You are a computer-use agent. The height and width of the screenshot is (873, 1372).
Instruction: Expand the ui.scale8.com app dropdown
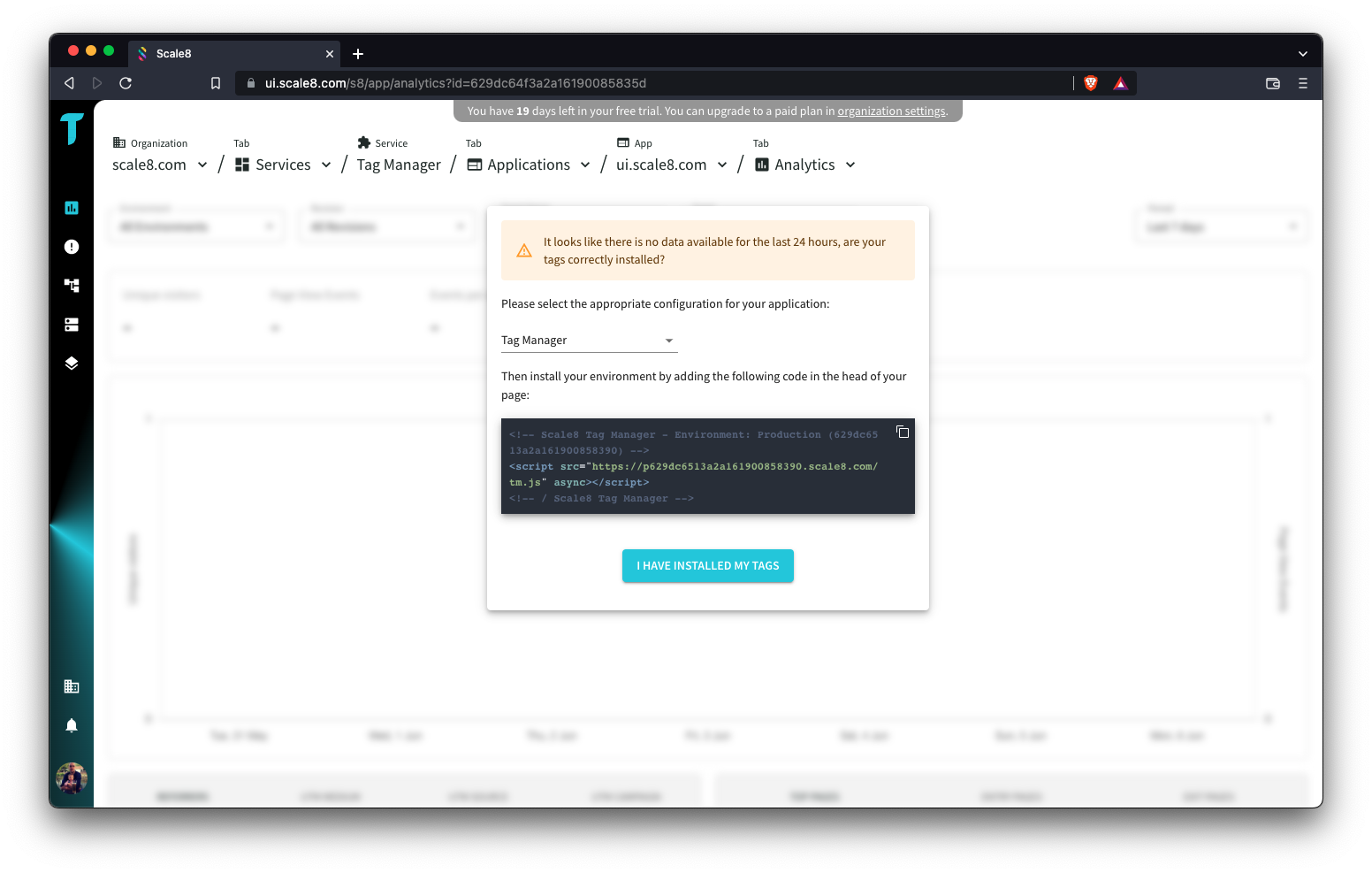(x=722, y=165)
